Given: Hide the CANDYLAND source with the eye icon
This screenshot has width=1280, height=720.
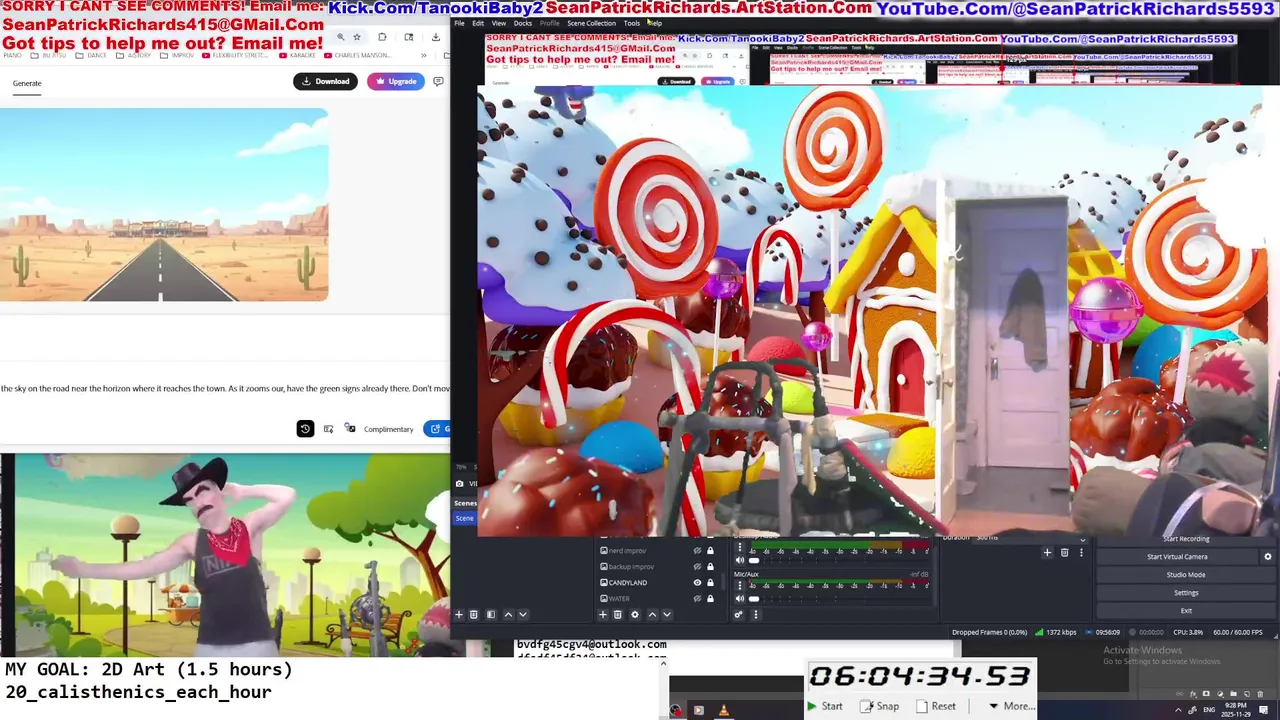Looking at the screenshot, I should pyautogui.click(x=697, y=583).
